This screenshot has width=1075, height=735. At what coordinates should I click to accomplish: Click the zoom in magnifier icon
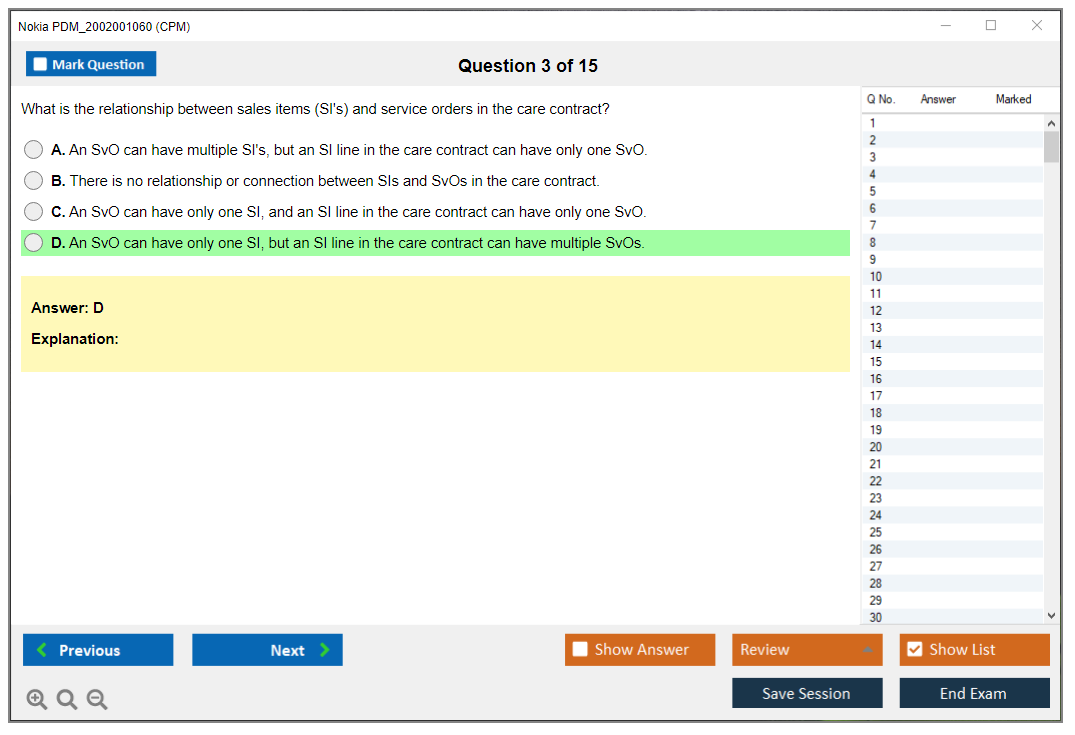pyautogui.click(x=37, y=699)
